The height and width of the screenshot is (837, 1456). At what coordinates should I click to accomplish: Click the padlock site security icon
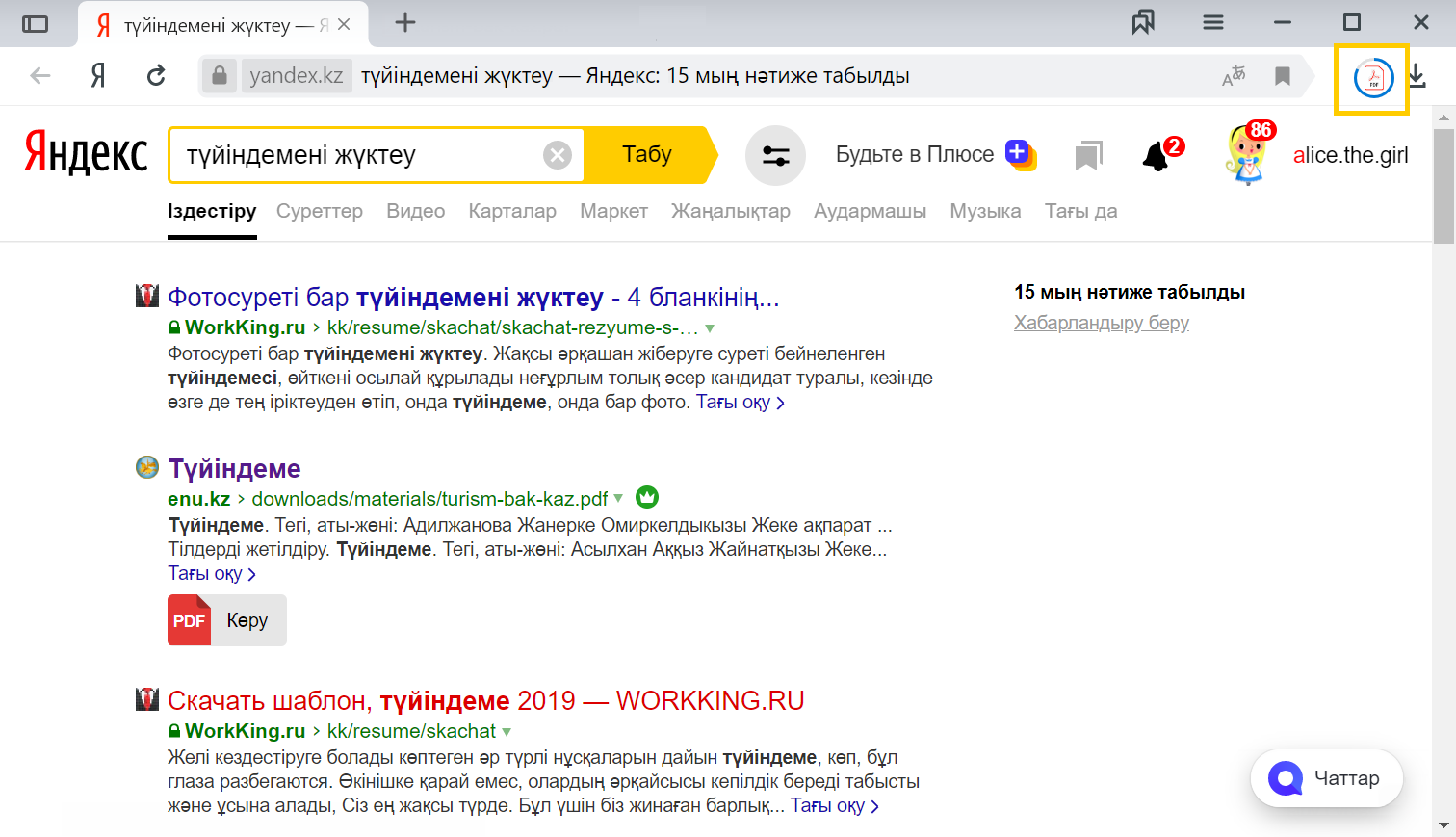220,75
